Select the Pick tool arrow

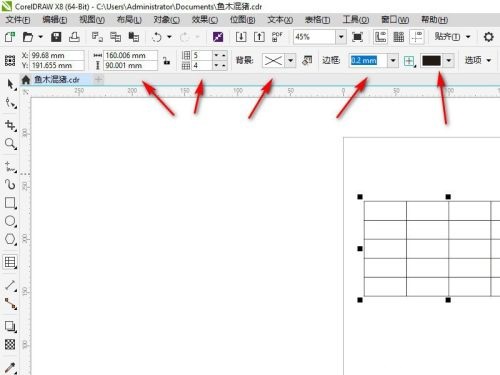point(10,84)
